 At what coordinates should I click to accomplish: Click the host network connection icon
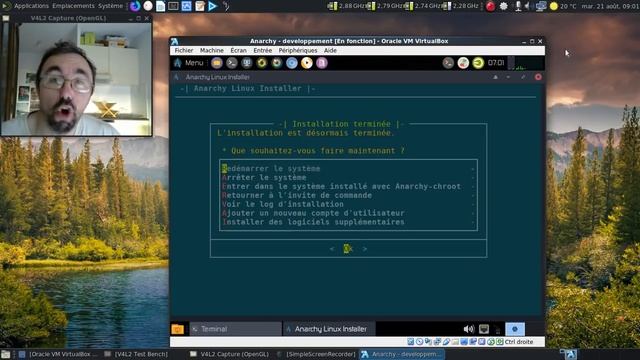(541, 6)
